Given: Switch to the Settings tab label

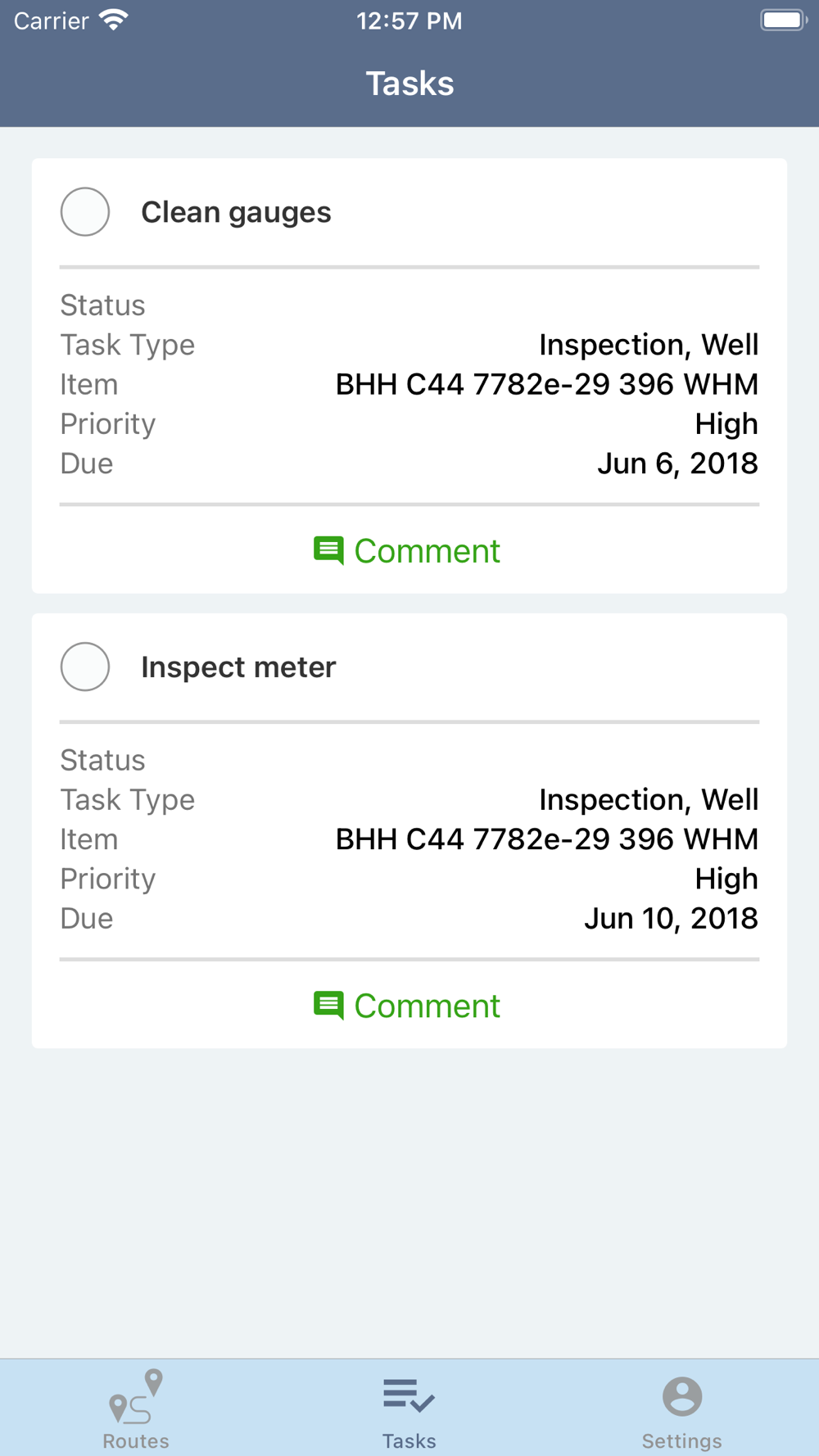Looking at the screenshot, I should coord(682,1440).
